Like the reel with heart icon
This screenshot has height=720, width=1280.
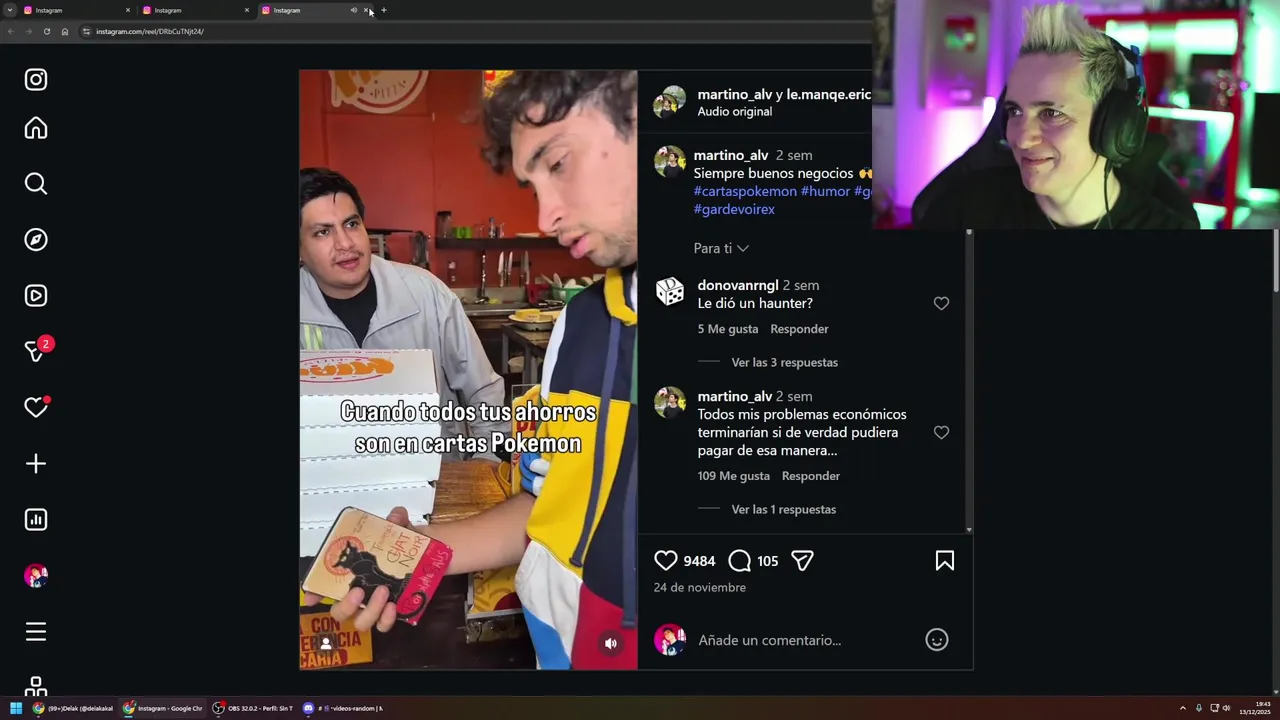[x=666, y=561]
